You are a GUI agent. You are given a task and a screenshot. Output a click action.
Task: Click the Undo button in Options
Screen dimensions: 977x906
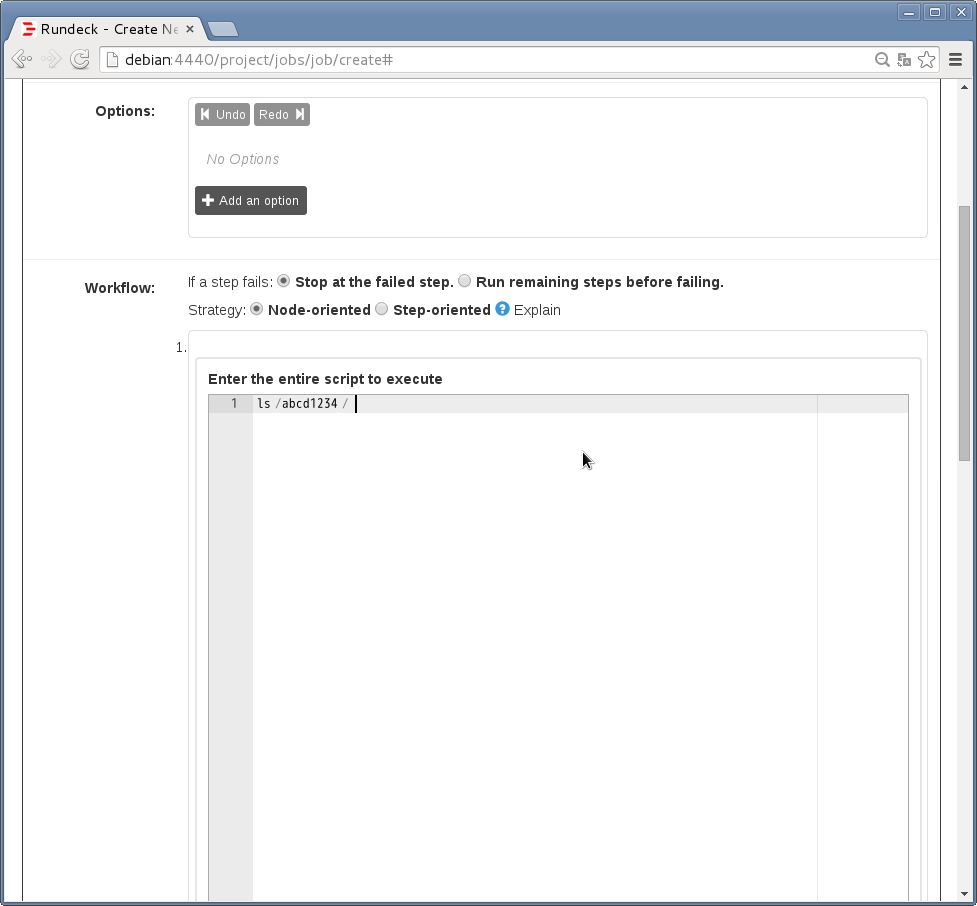[222, 115]
